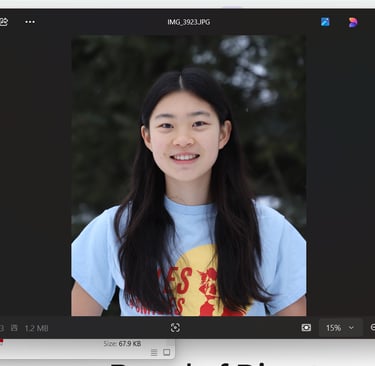Open the 15% zoom level dropdown
375x366 pixels.
point(340,328)
